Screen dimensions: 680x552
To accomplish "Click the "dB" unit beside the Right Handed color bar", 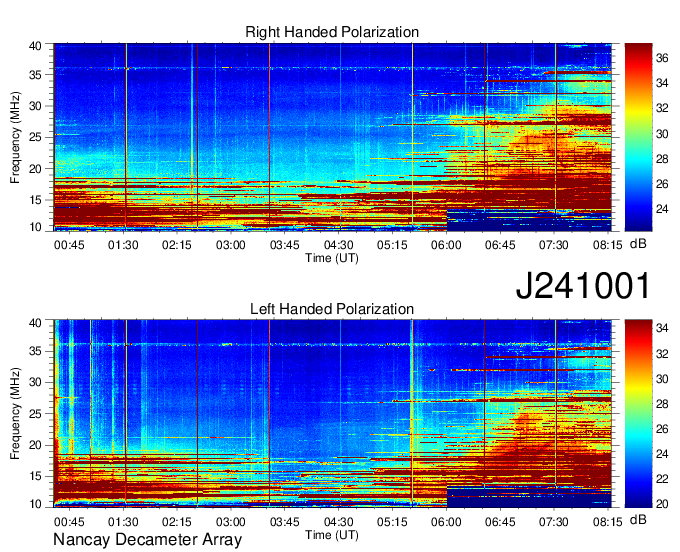I will tap(638, 244).
